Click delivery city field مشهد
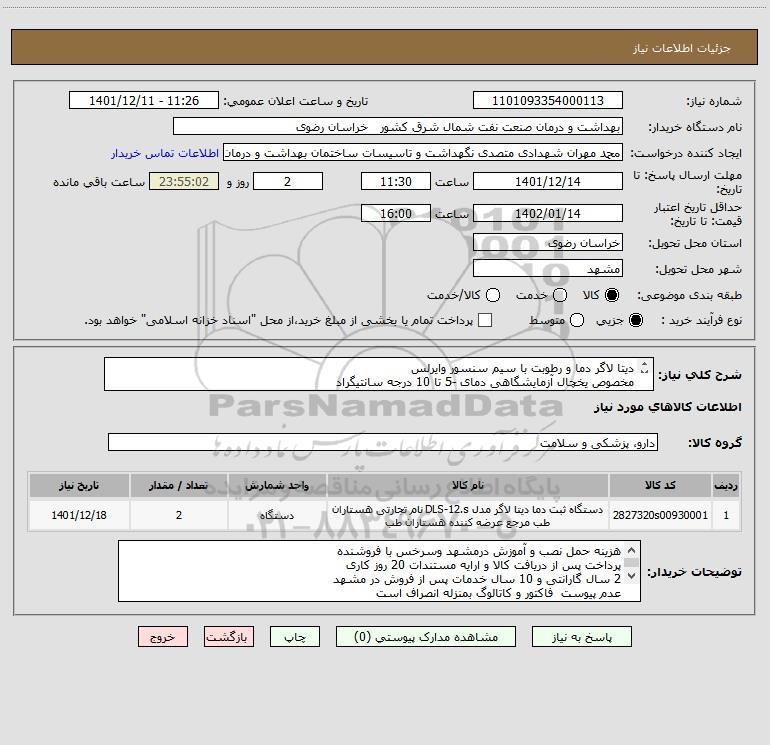The width and height of the screenshot is (770, 745). click(x=548, y=269)
